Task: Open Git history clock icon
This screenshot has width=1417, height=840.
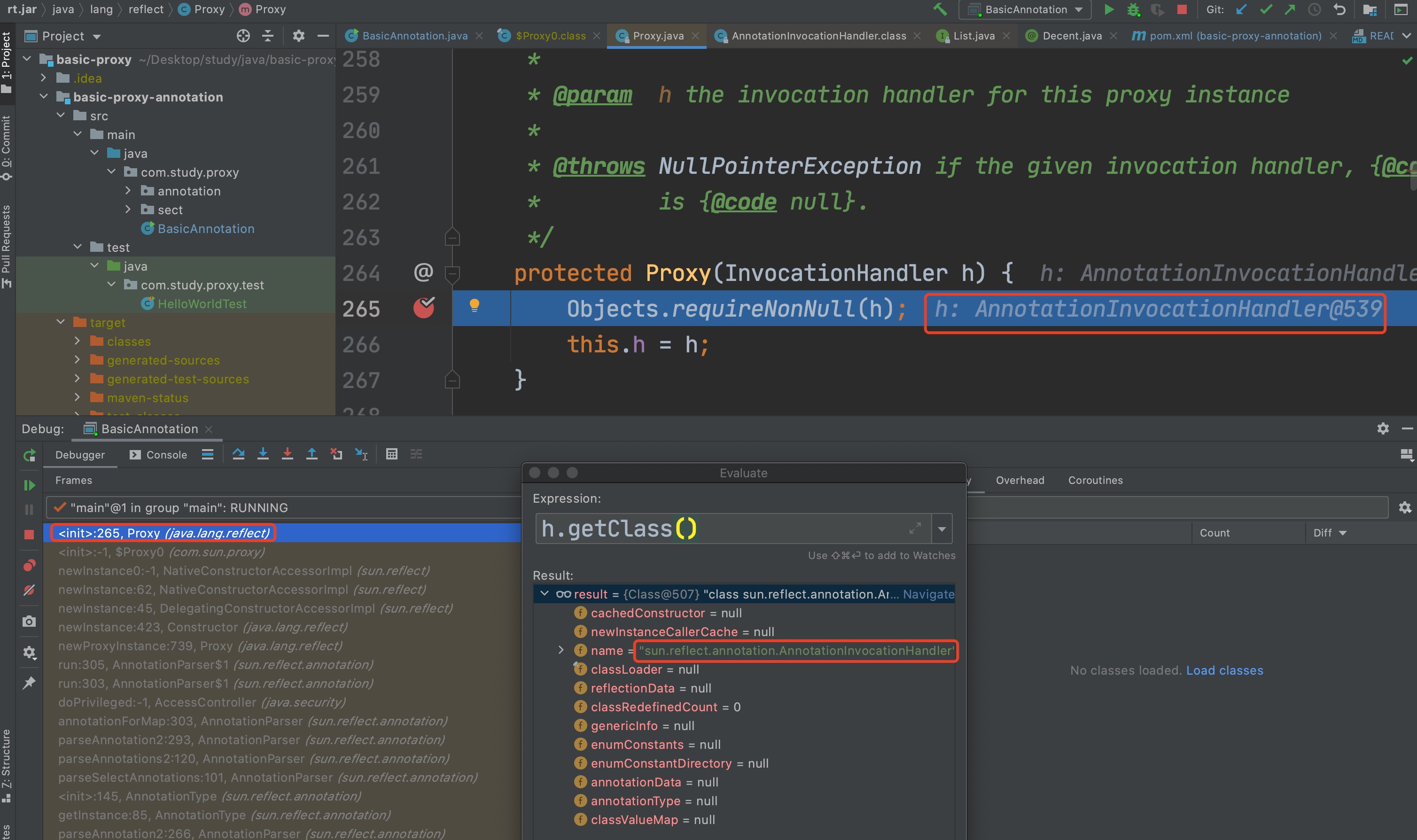Action: (x=1314, y=9)
